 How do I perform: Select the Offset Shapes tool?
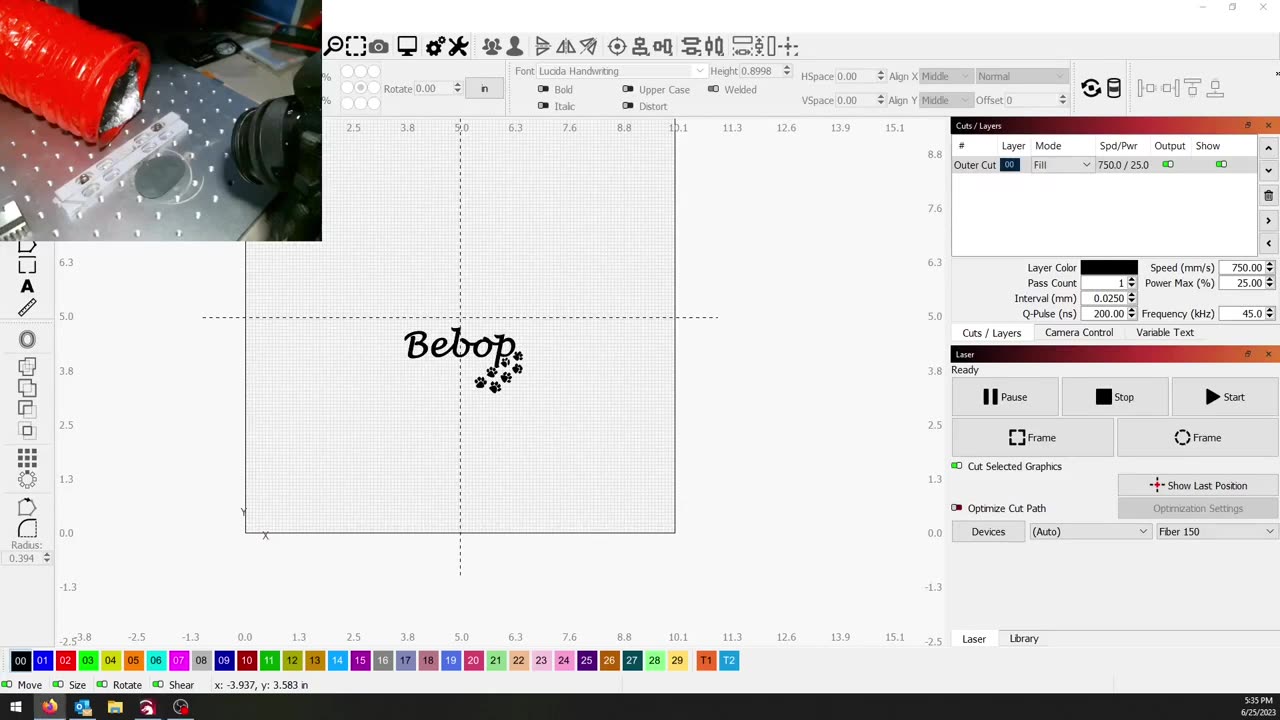pyautogui.click(x=27, y=340)
